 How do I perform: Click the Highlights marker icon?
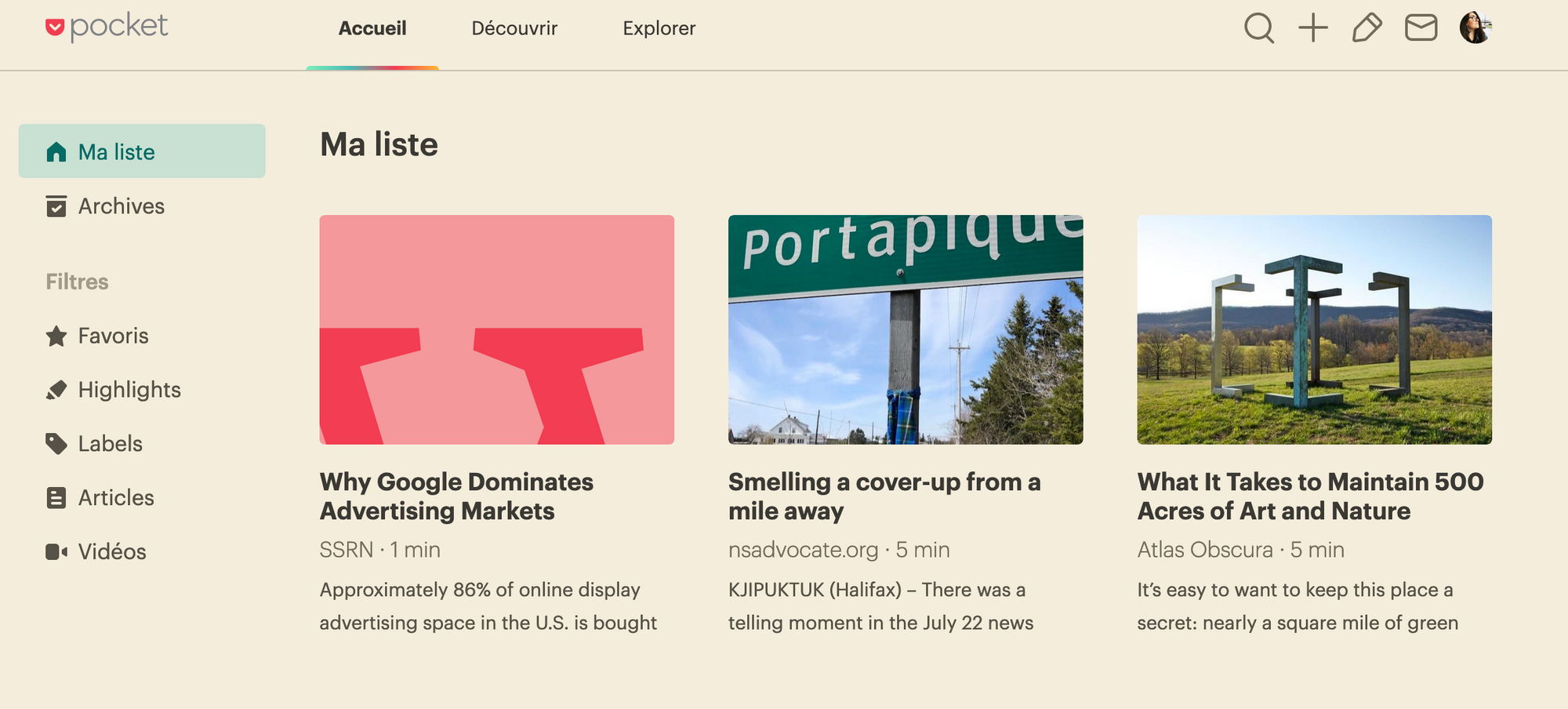(x=56, y=390)
